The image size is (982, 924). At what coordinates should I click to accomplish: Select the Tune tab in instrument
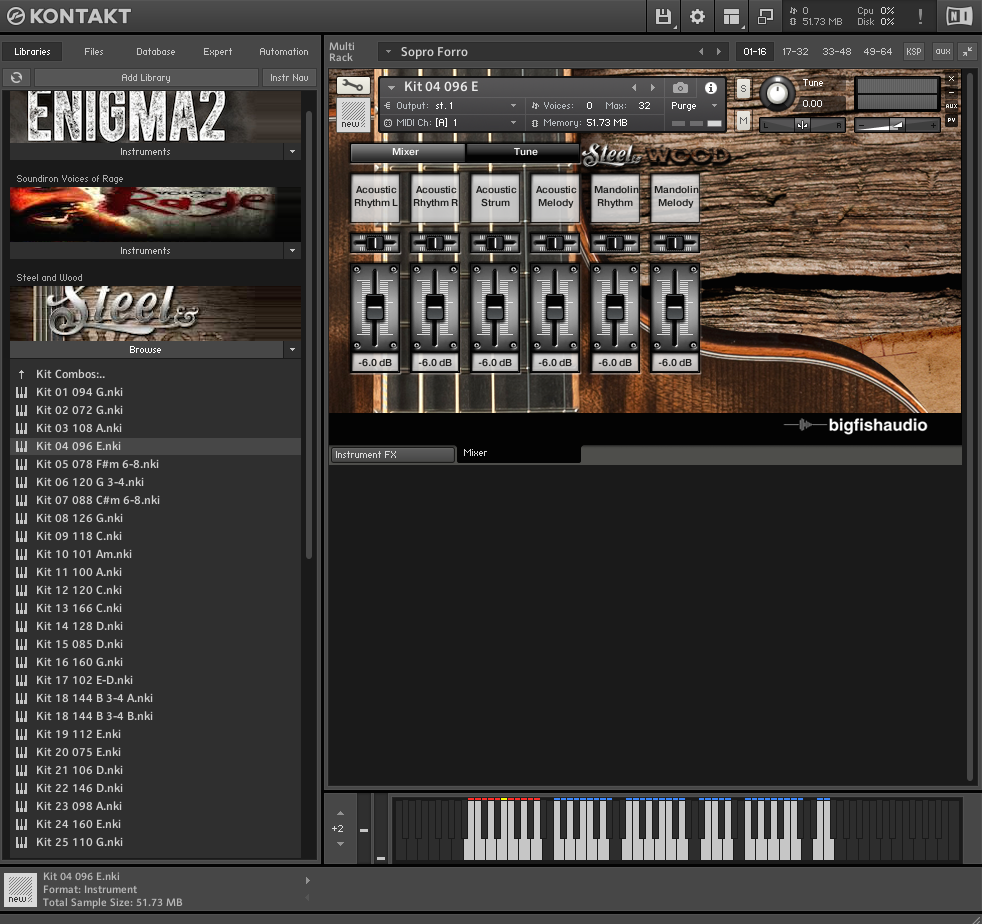(525, 152)
